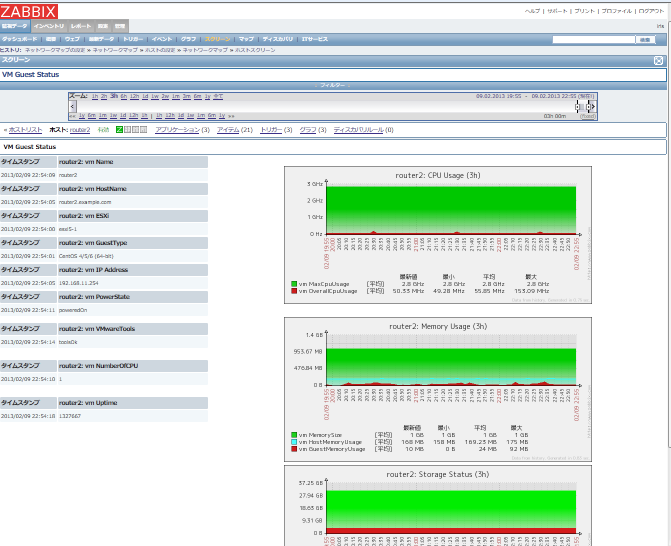This screenshot has width=671, height=546.
Task: Open マップ in the submenu
Action: click(x=246, y=39)
